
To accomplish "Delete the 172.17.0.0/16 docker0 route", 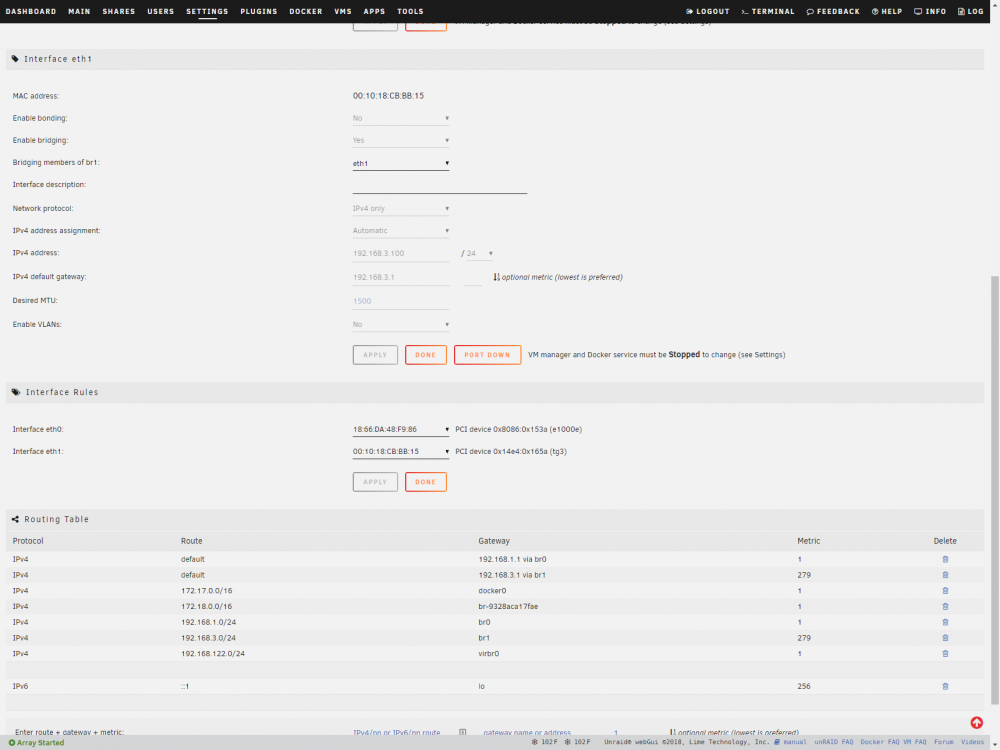I will (x=945, y=591).
